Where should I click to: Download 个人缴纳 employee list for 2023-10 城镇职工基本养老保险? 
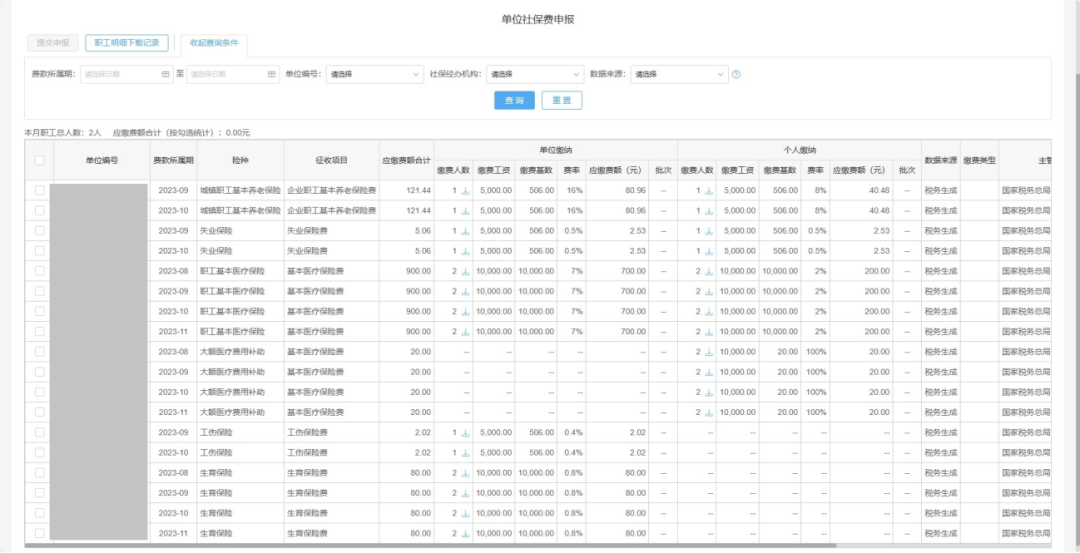(709, 211)
